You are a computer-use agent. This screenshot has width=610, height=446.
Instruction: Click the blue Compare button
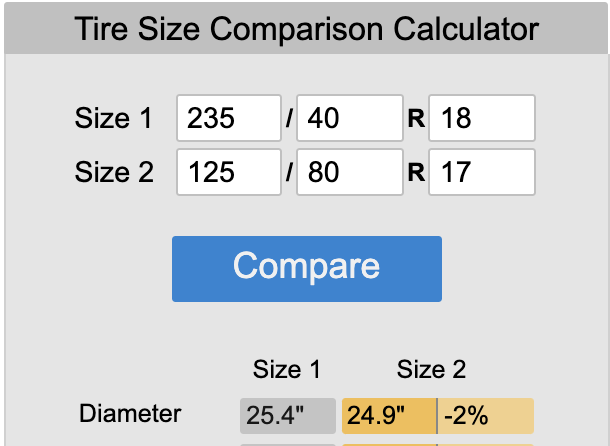[307, 269]
